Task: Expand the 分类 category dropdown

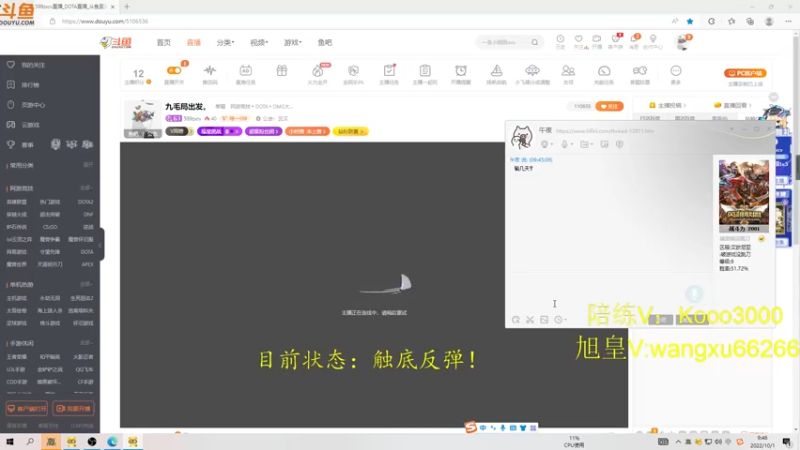Action: (225, 42)
